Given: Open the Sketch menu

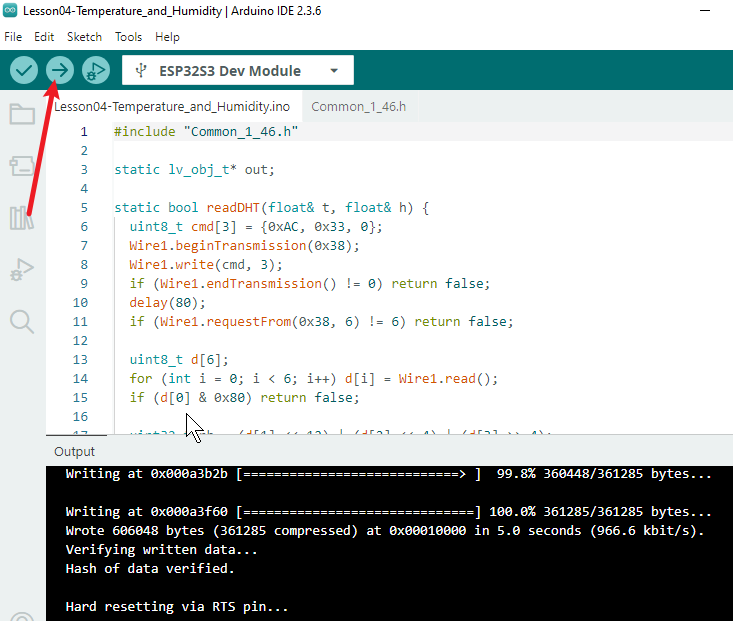Looking at the screenshot, I should click(x=84, y=37).
